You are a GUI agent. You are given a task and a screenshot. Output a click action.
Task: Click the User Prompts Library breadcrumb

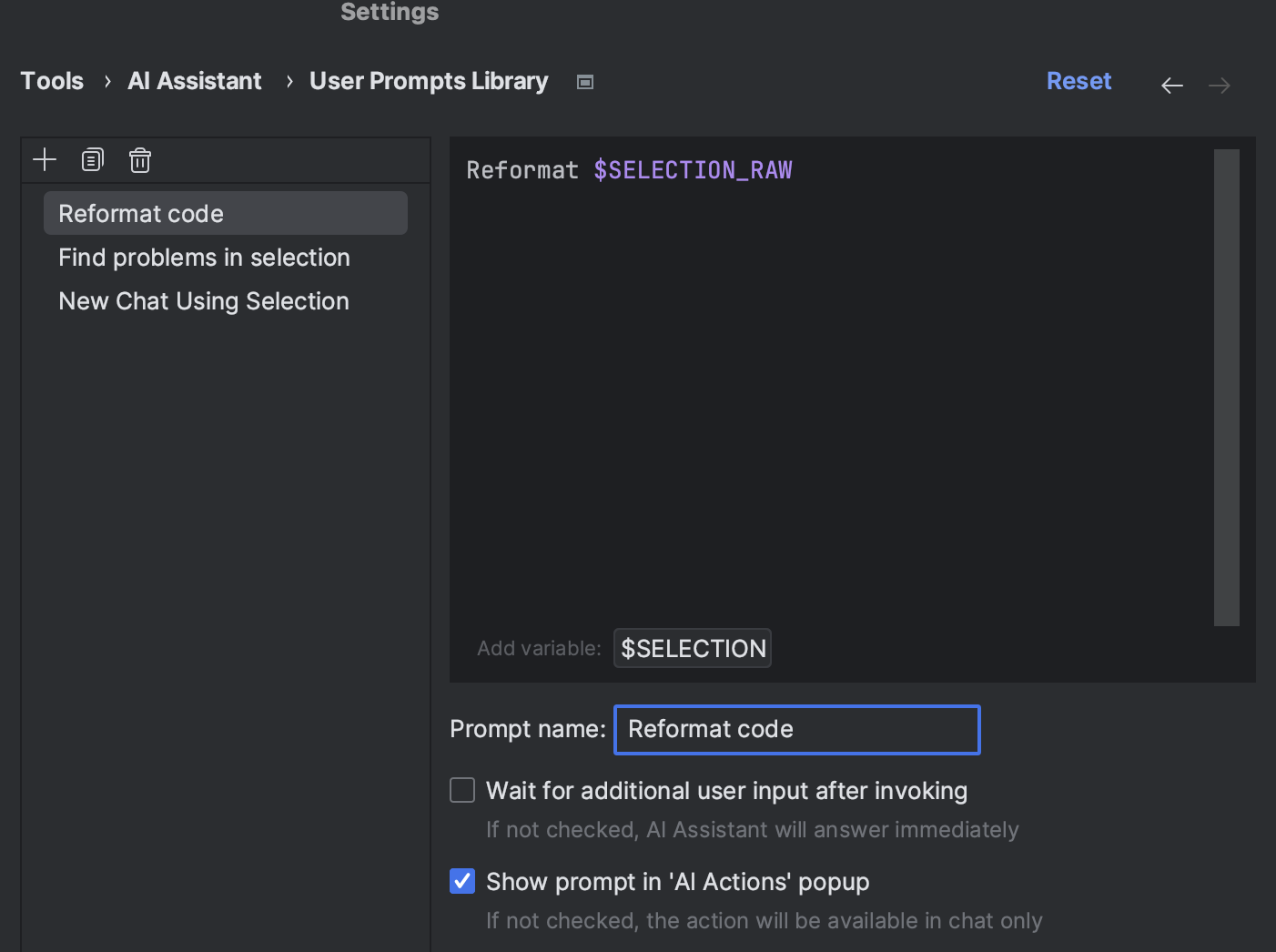(429, 81)
